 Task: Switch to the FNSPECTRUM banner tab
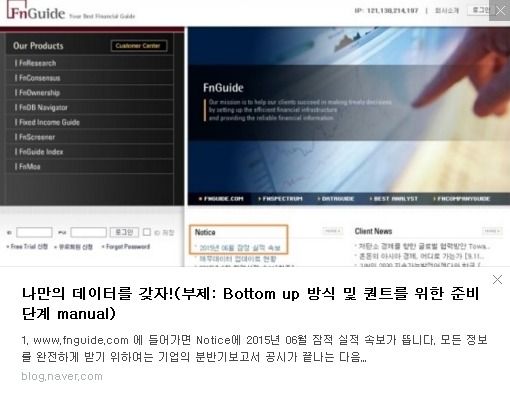280,199
